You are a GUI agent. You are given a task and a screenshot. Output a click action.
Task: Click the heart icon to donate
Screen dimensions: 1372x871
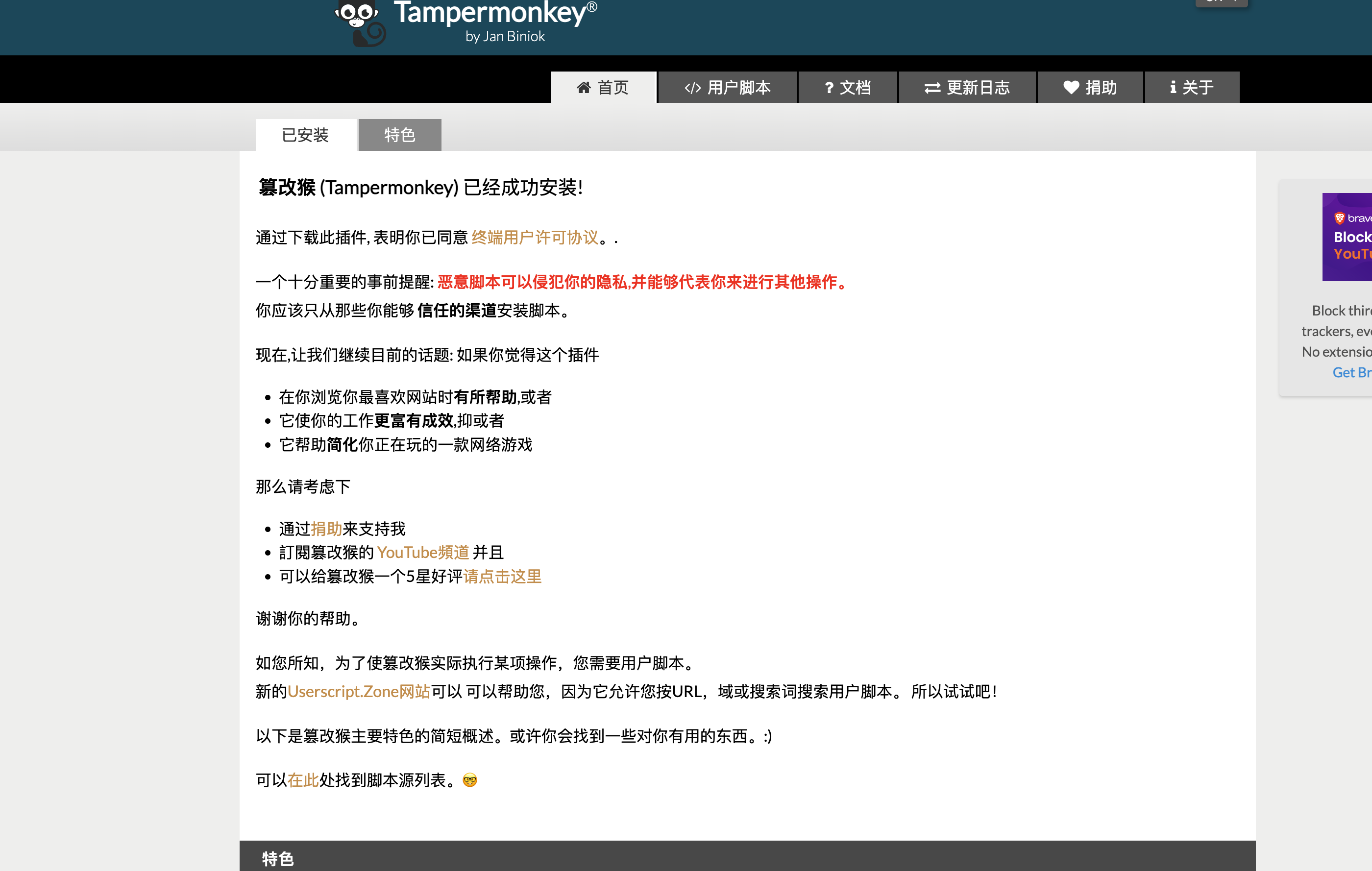tap(1071, 87)
